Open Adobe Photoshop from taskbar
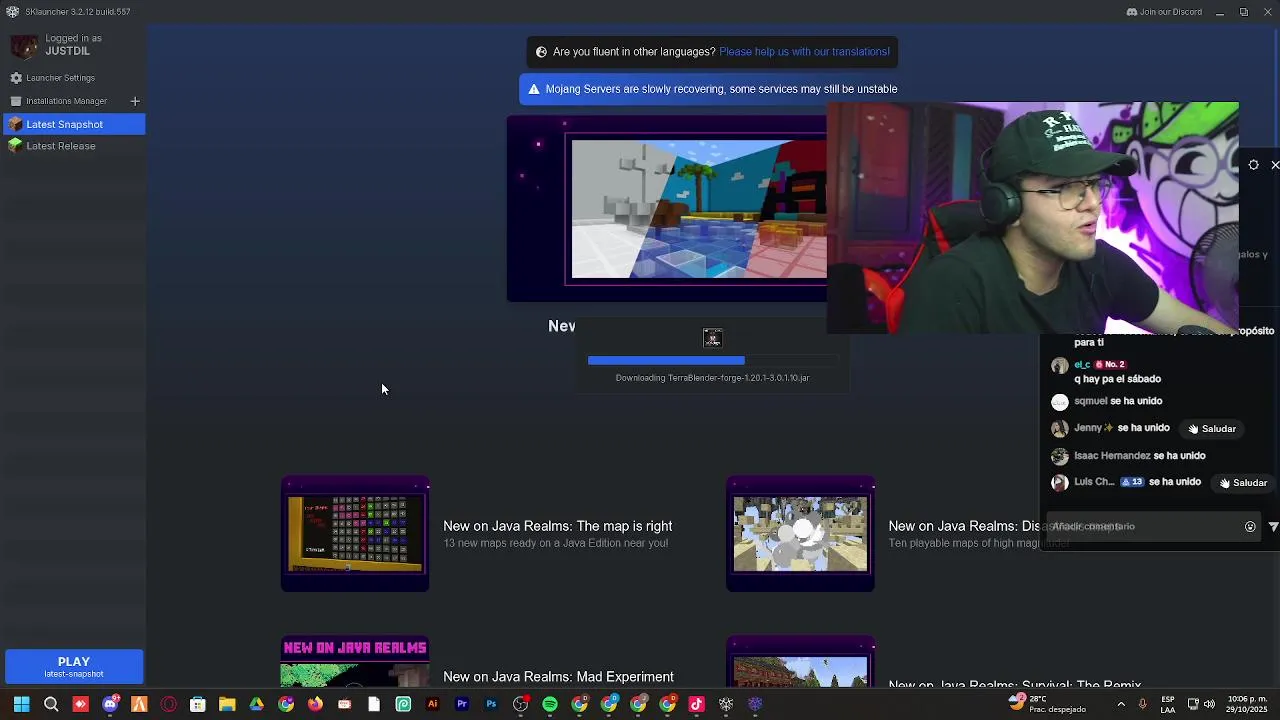 coord(491,704)
